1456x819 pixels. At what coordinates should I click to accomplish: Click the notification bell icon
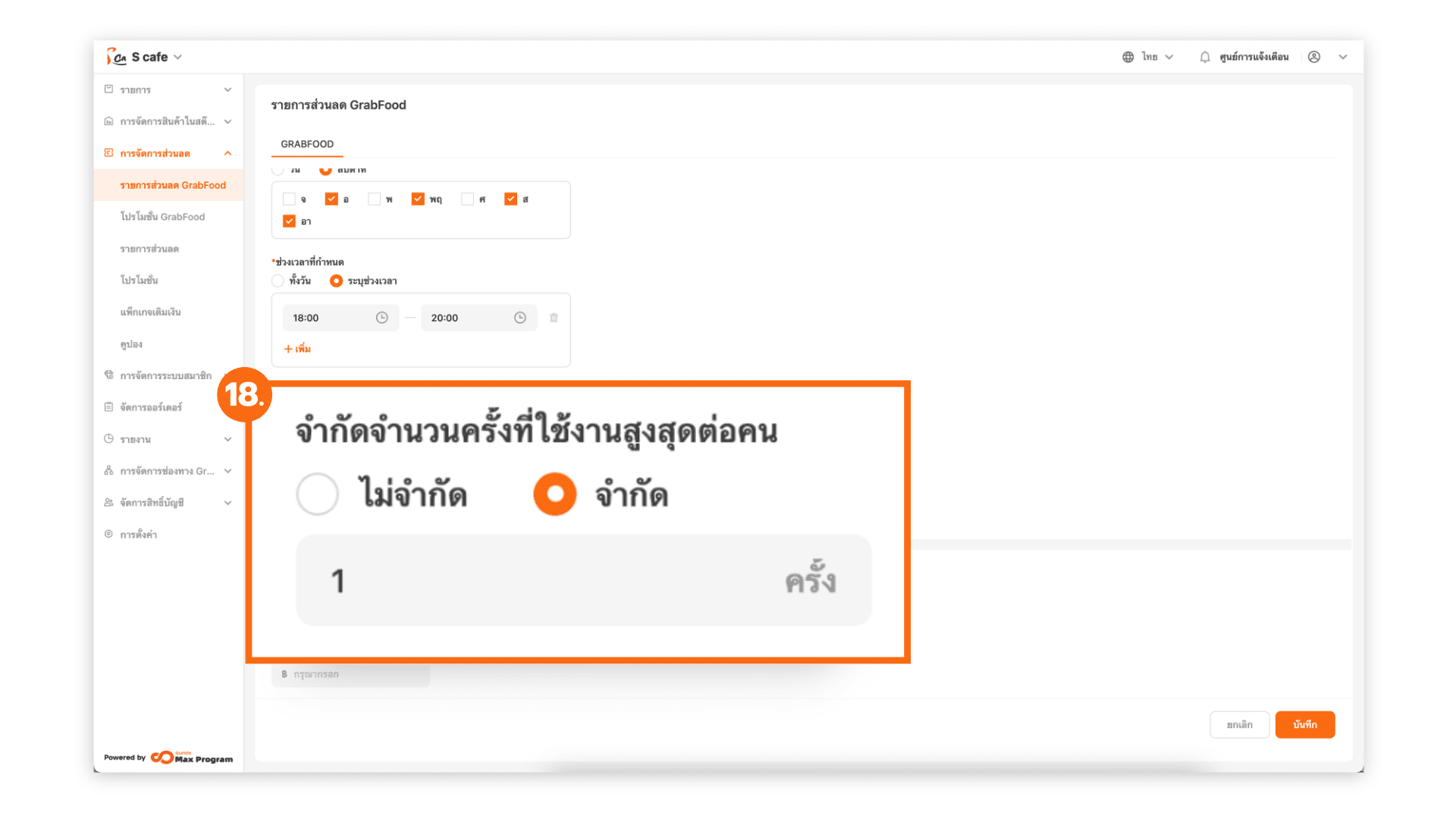[x=1204, y=57]
